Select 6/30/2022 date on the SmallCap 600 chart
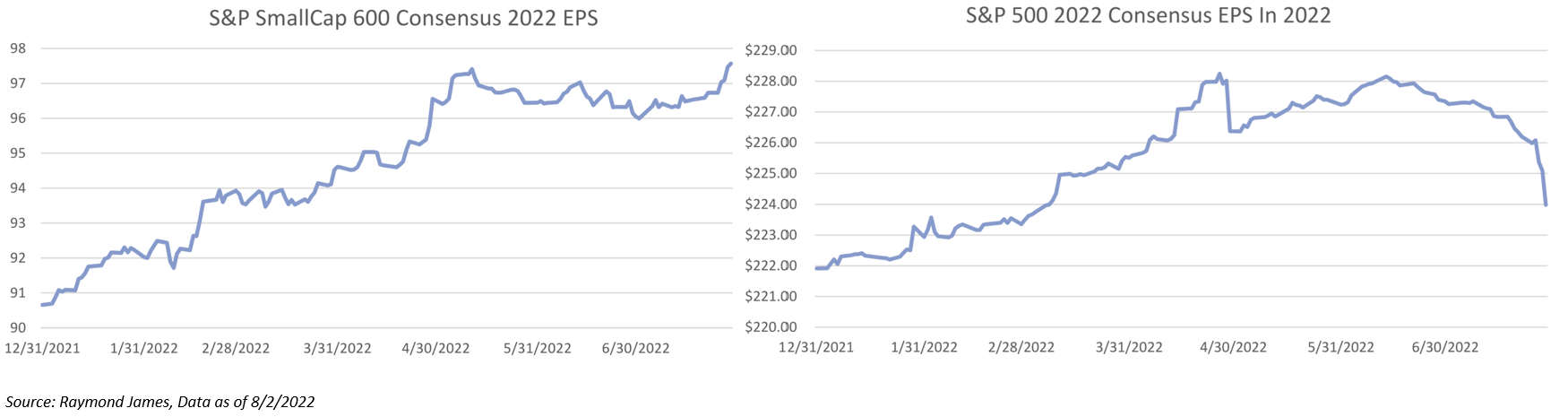Image resolution: width=1568 pixels, height=417 pixels. 635,348
